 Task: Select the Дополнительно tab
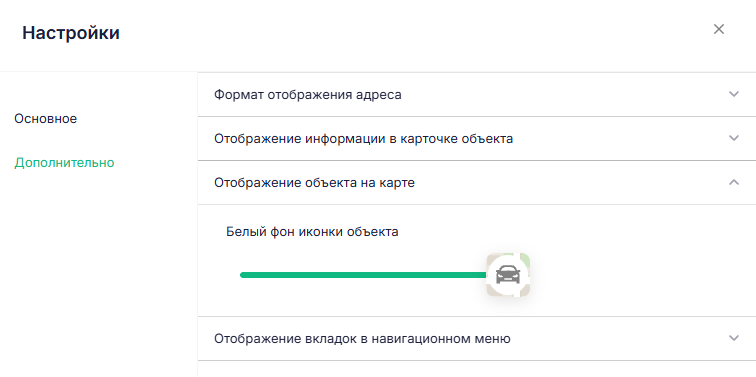click(64, 163)
